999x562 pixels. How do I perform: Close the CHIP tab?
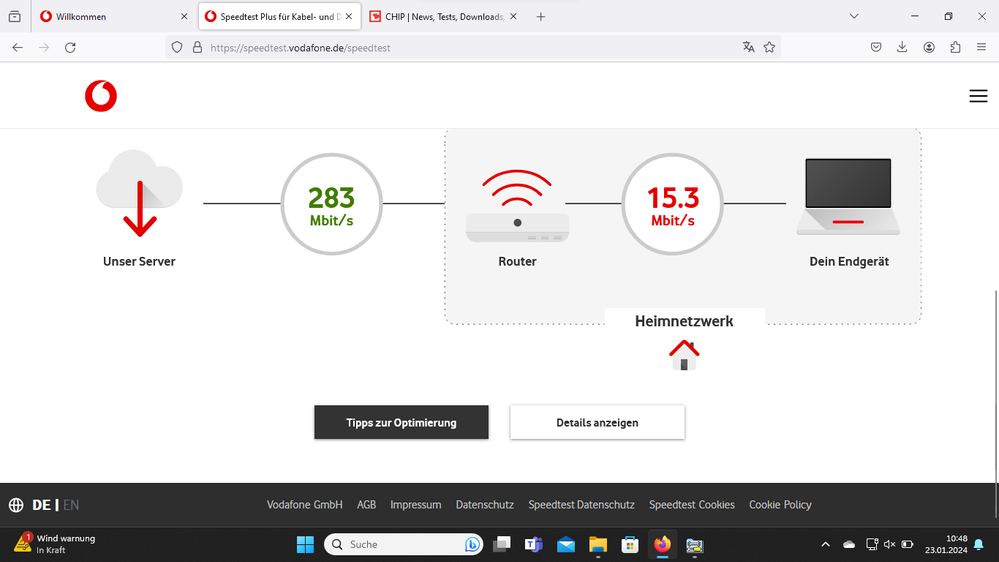514,17
